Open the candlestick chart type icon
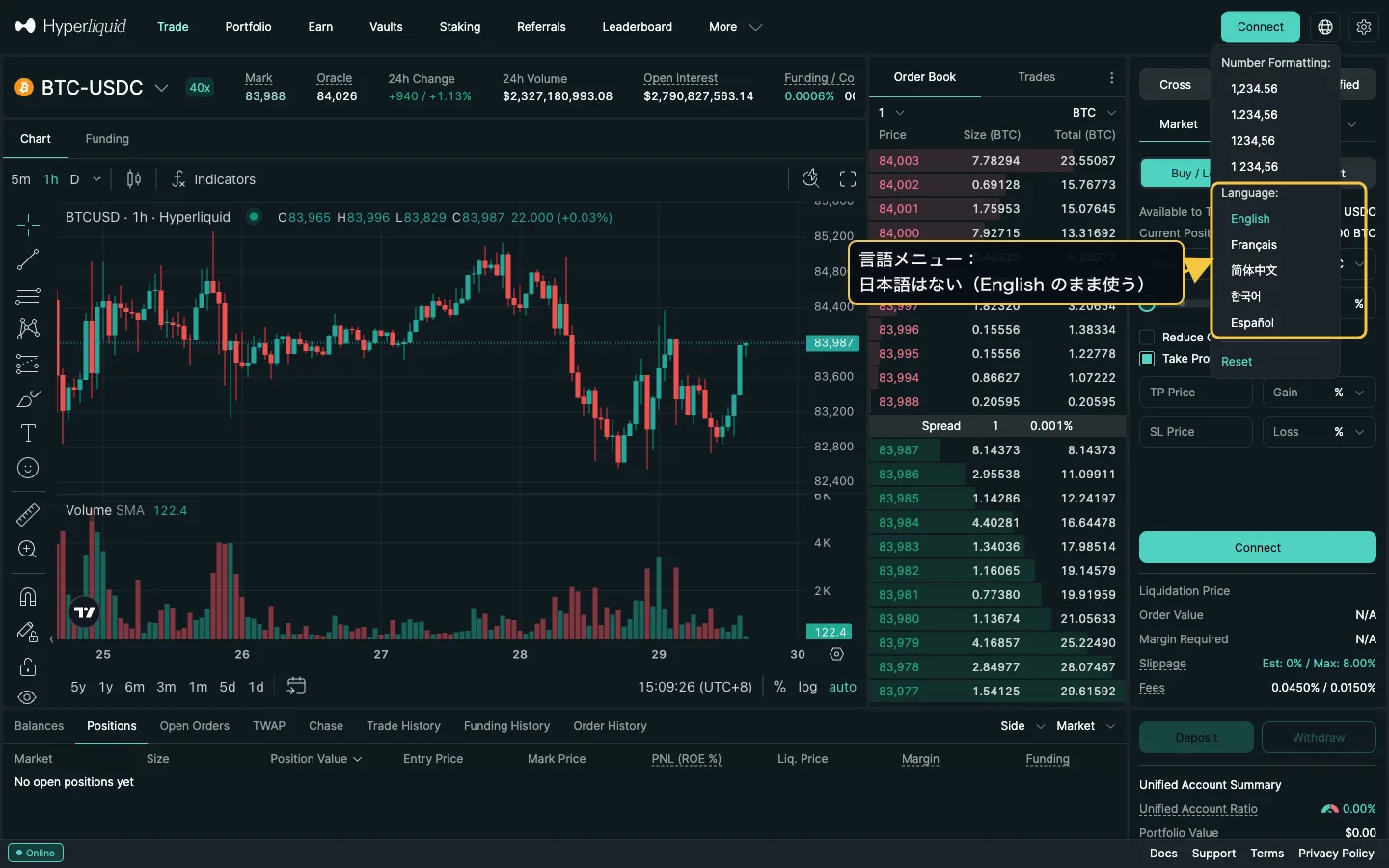This screenshot has width=1389, height=868. (x=134, y=179)
